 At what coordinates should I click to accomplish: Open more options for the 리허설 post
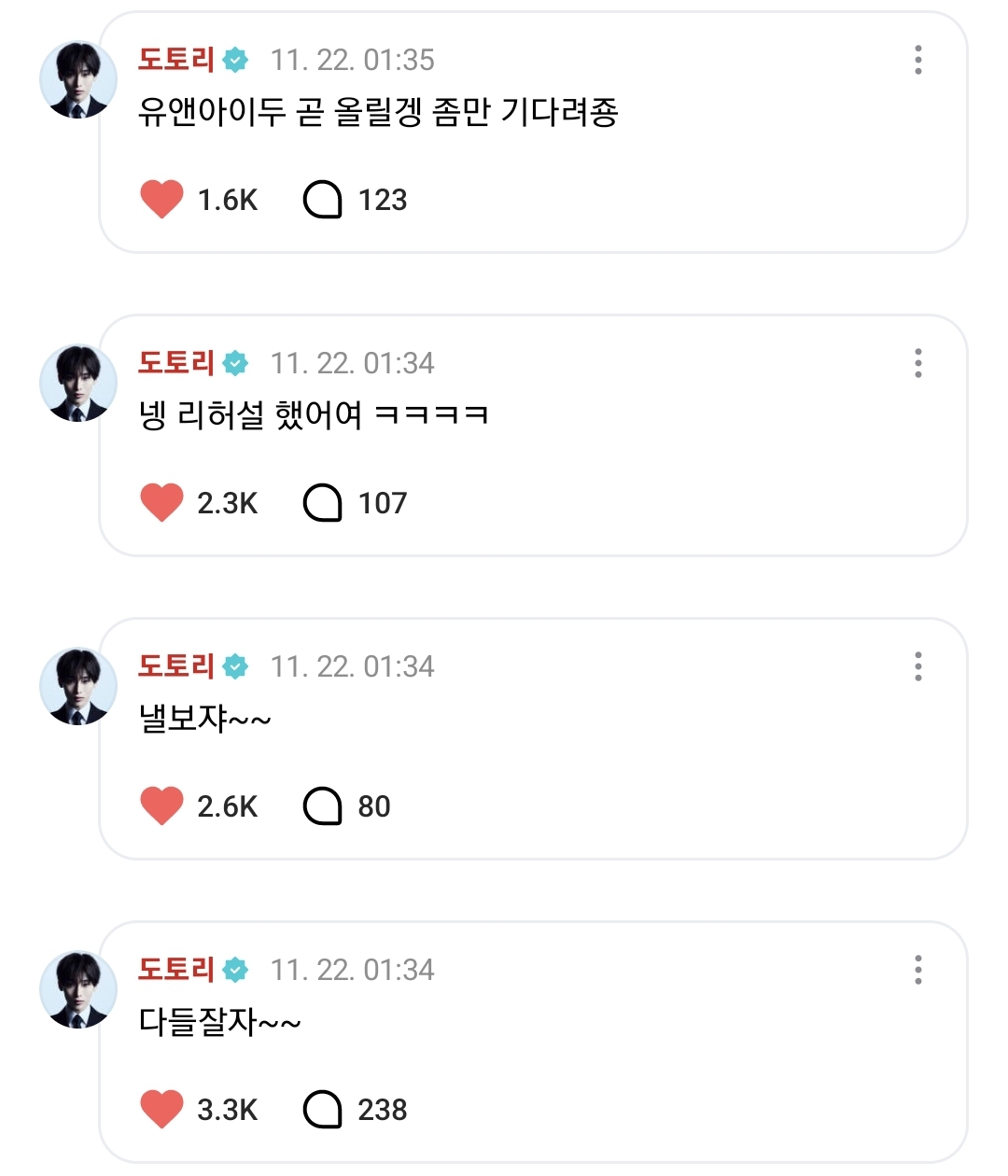pyautogui.click(x=918, y=363)
